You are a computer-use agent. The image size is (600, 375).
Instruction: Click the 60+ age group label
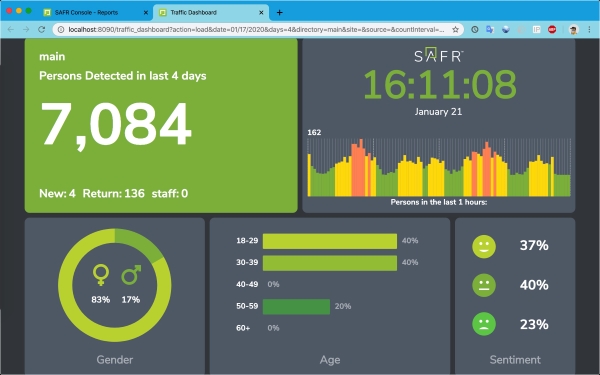[243, 328]
